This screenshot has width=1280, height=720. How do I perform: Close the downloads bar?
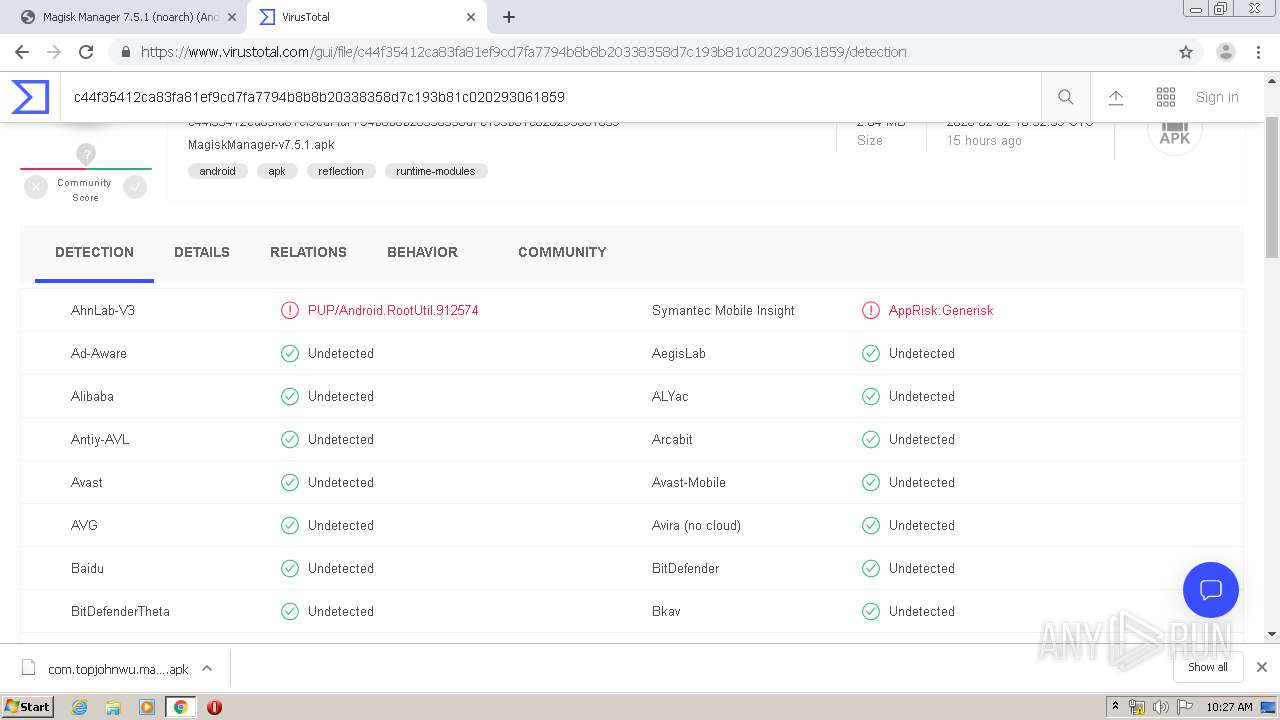(x=1262, y=667)
